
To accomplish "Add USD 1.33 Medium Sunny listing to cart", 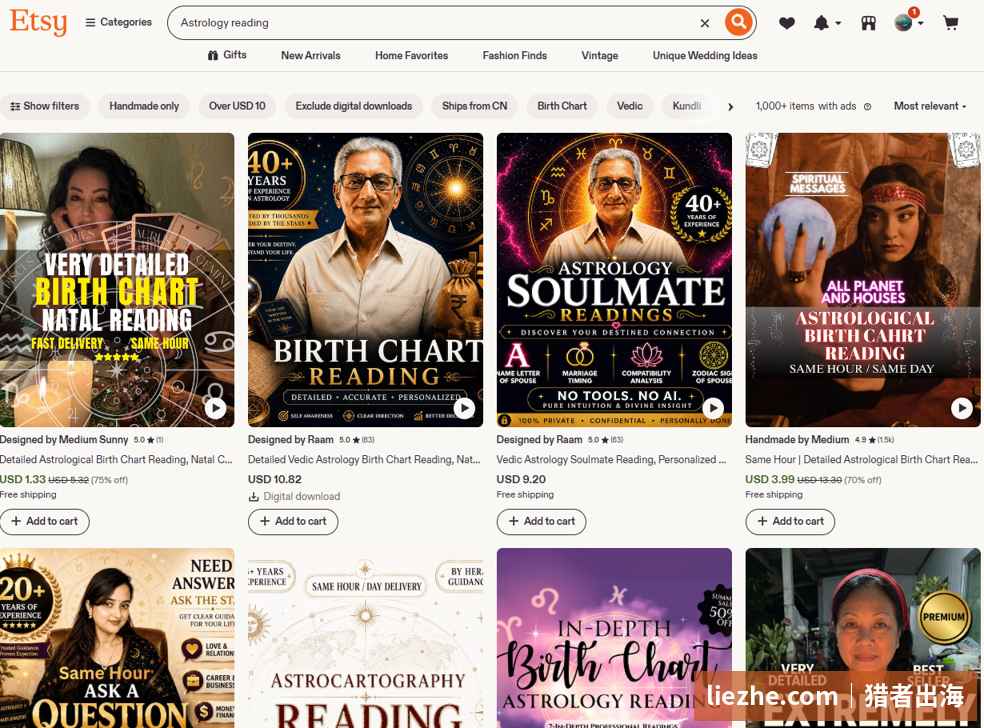I will pos(45,522).
